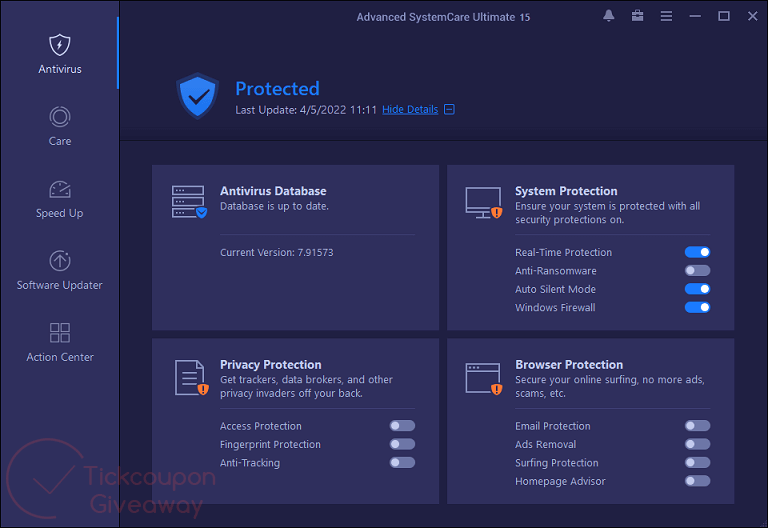The height and width of the screenshot is (528, 768).
Task: Click the Browser Protection window icon
Action: tap(484, 379)
